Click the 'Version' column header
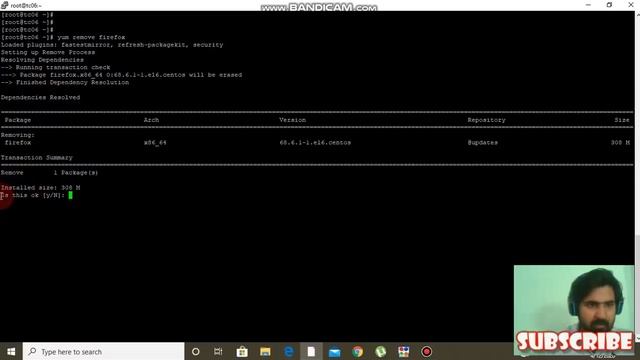The height and width of the screenshot is (360, 640). coord(292,120)
